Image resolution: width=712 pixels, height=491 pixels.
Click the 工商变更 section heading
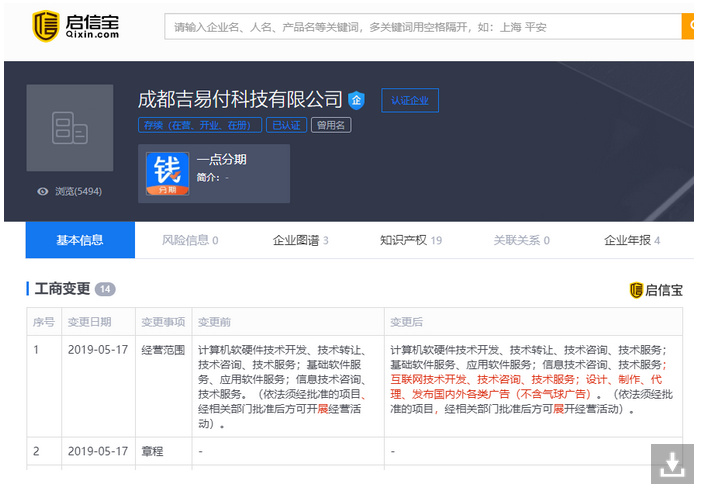tap(62, 288)
